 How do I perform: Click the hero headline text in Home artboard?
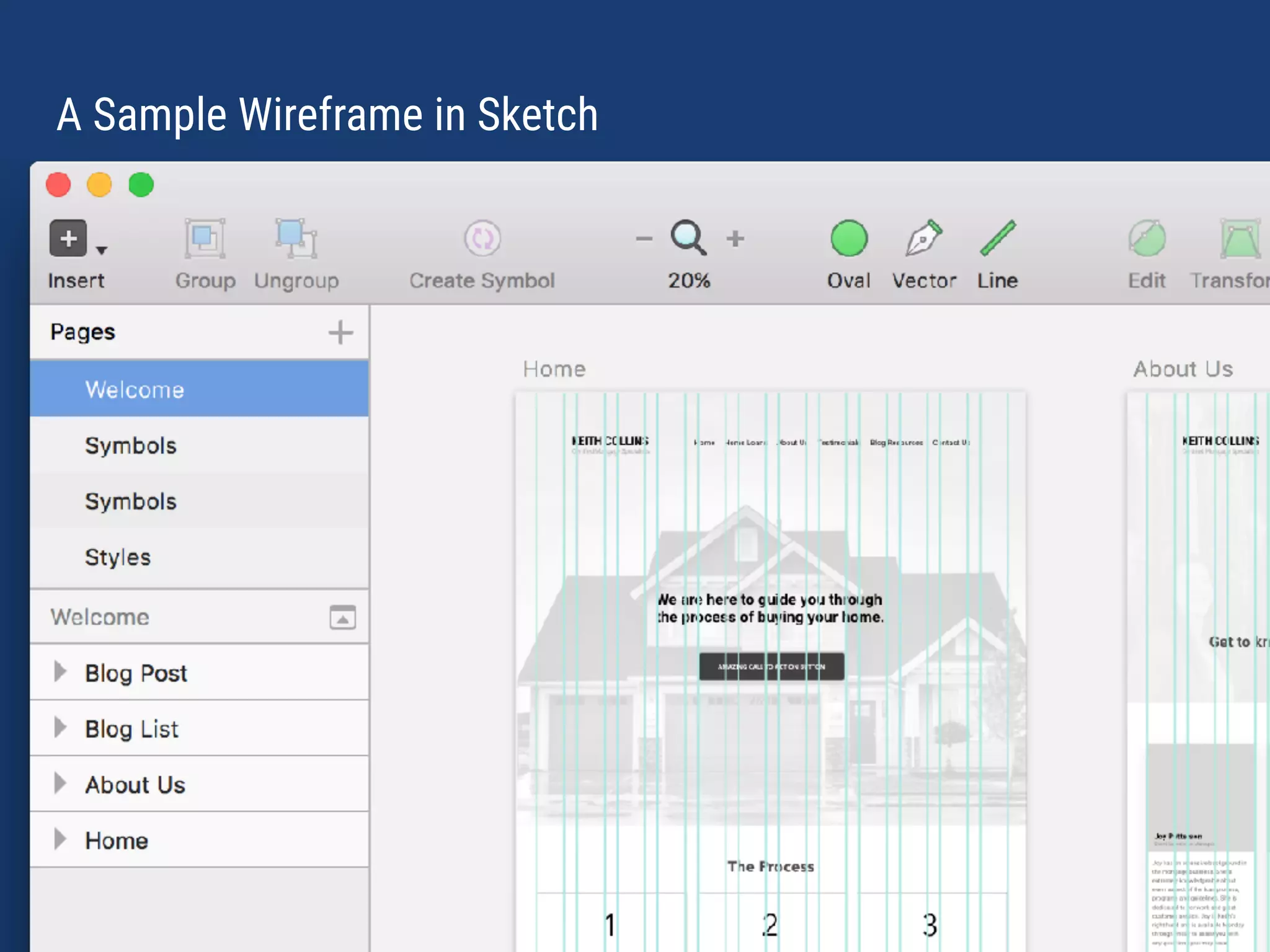771,608
